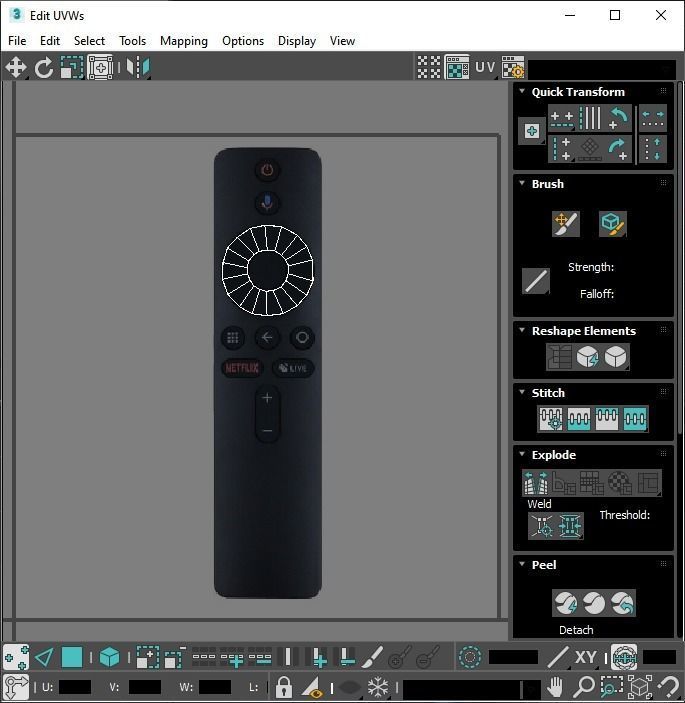The height and width of the screenshot is (703, 685).
Task: Collapse the Brush rollout
Action: click(x=522, y=183)
